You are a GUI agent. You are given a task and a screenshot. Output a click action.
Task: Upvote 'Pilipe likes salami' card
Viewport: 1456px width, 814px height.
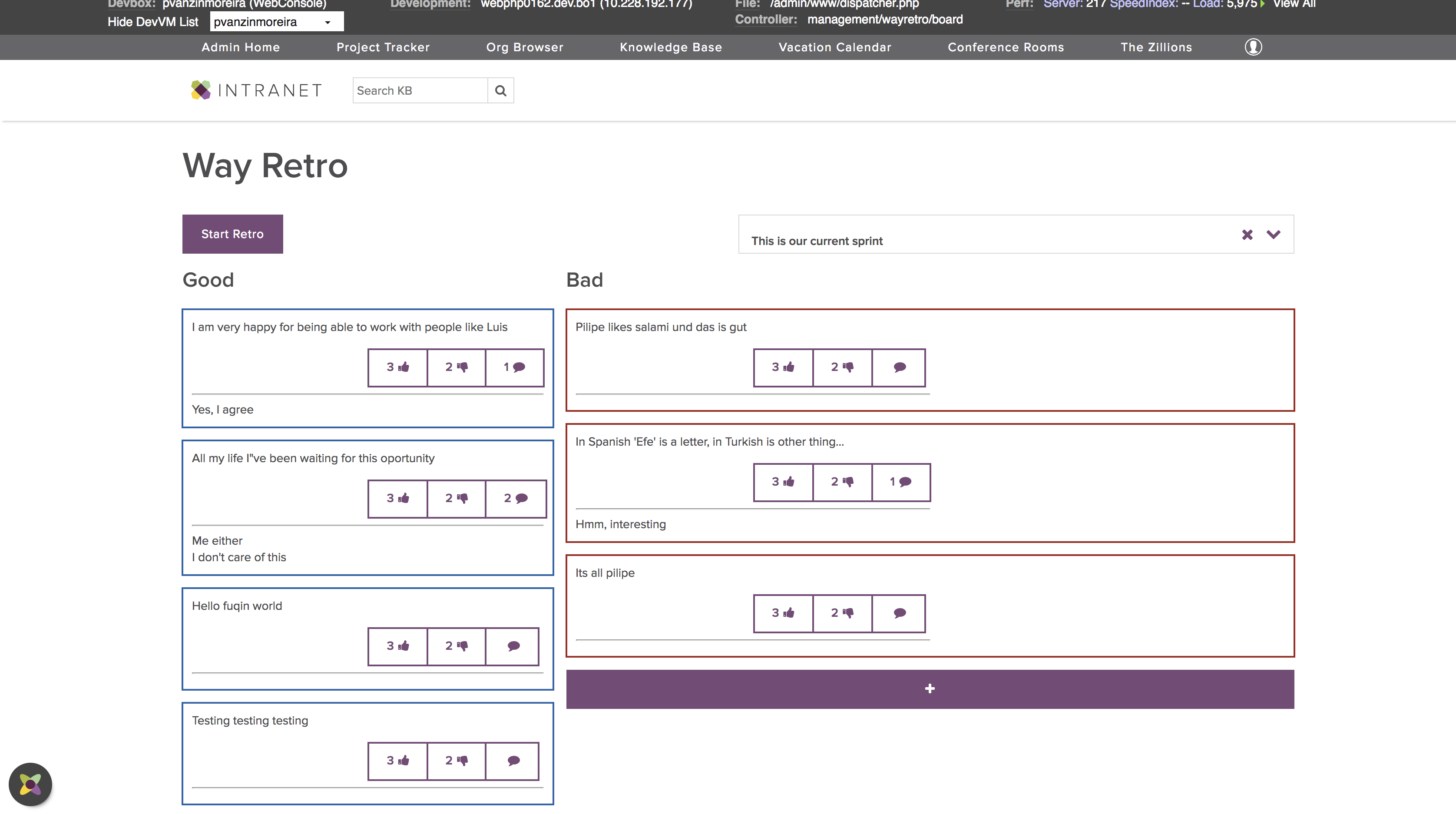(783, 367)
